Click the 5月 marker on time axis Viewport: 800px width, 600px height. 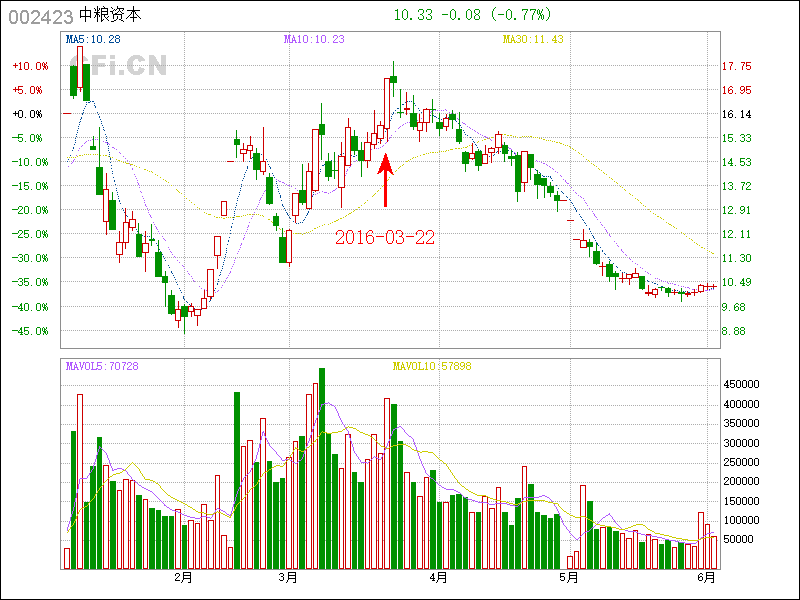pyautogui.click(x=569, y=577)
